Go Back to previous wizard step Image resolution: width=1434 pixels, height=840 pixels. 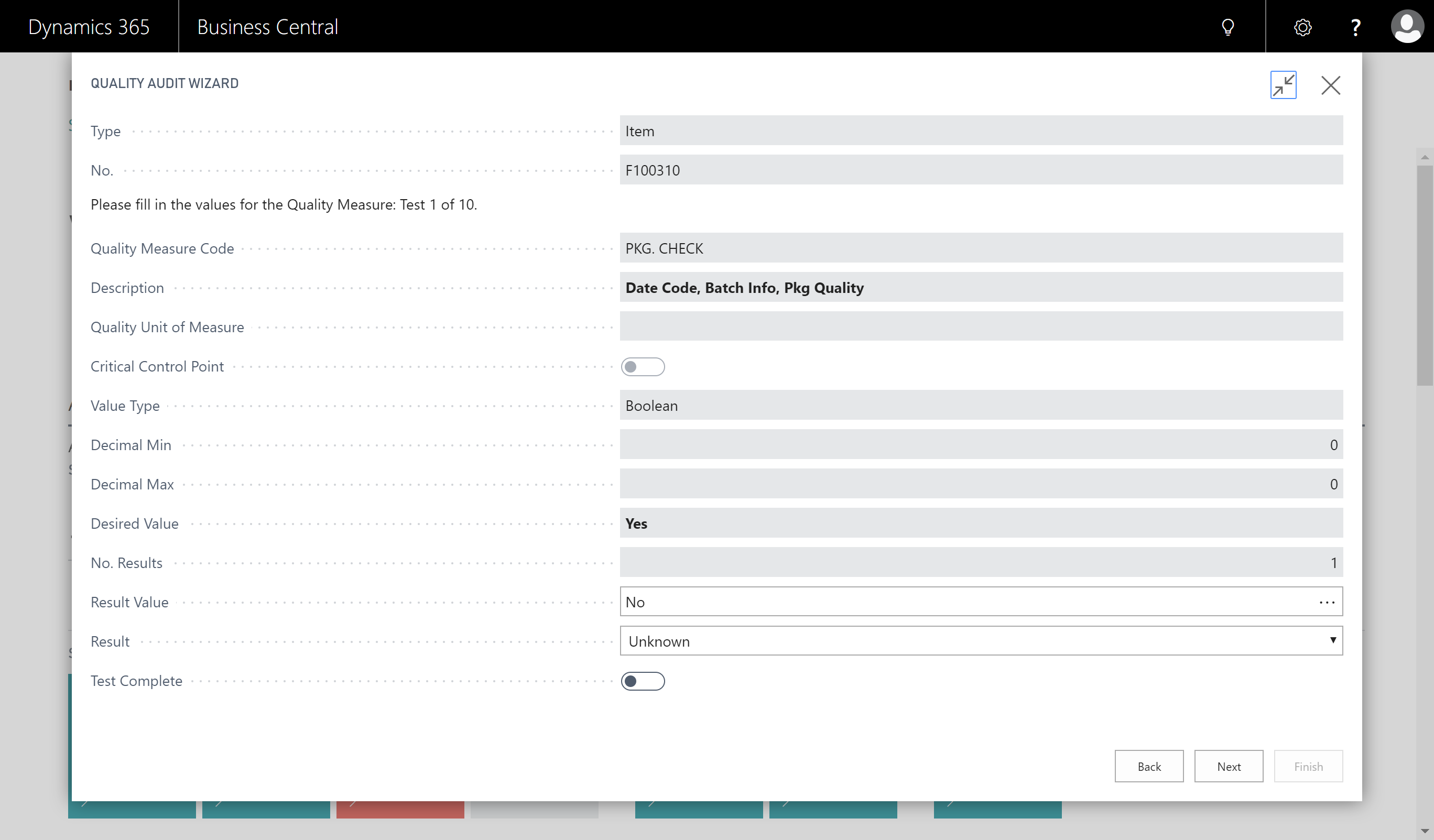pyautogui.click(x=1148, y=767)
